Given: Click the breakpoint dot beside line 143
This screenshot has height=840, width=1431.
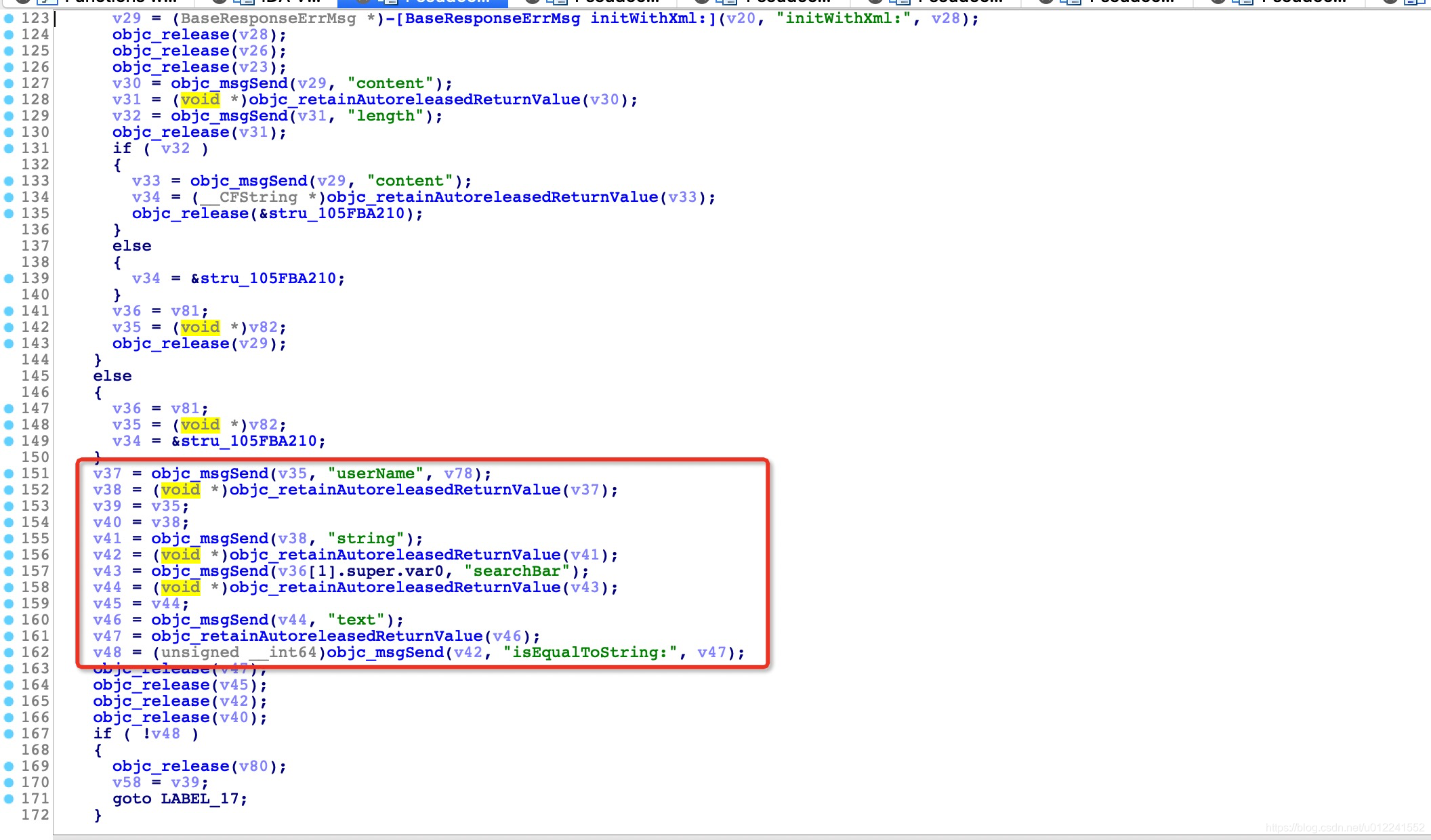Looking at the screenshot, I should [9, 343].
